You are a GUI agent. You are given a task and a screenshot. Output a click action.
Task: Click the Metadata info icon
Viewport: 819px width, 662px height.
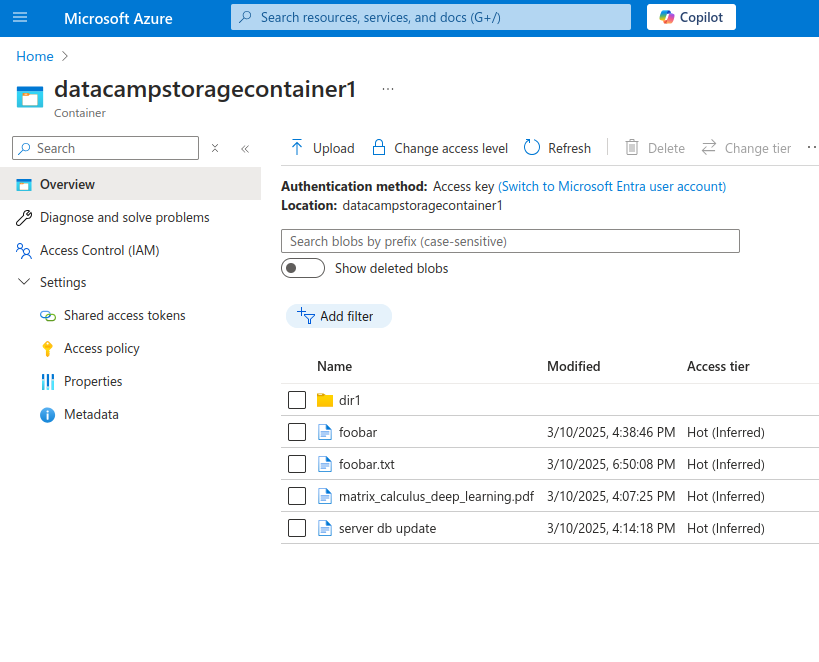[x=48, y=415]
